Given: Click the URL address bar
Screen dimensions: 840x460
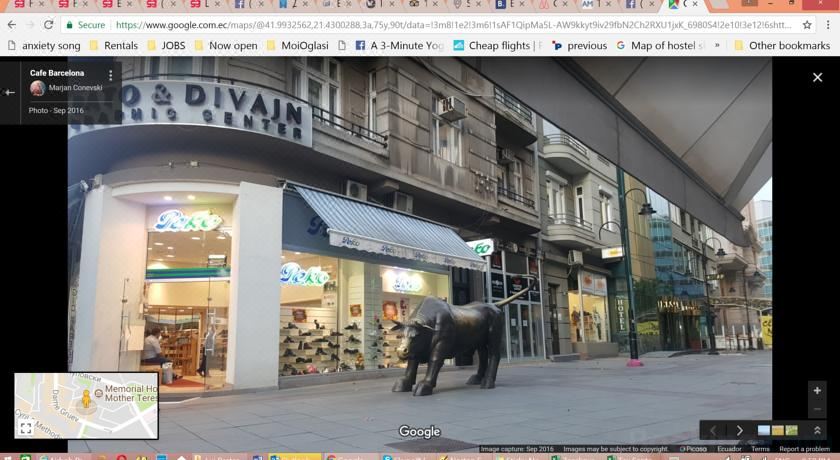Looking at the screenshot, I should tap(450, 25).
